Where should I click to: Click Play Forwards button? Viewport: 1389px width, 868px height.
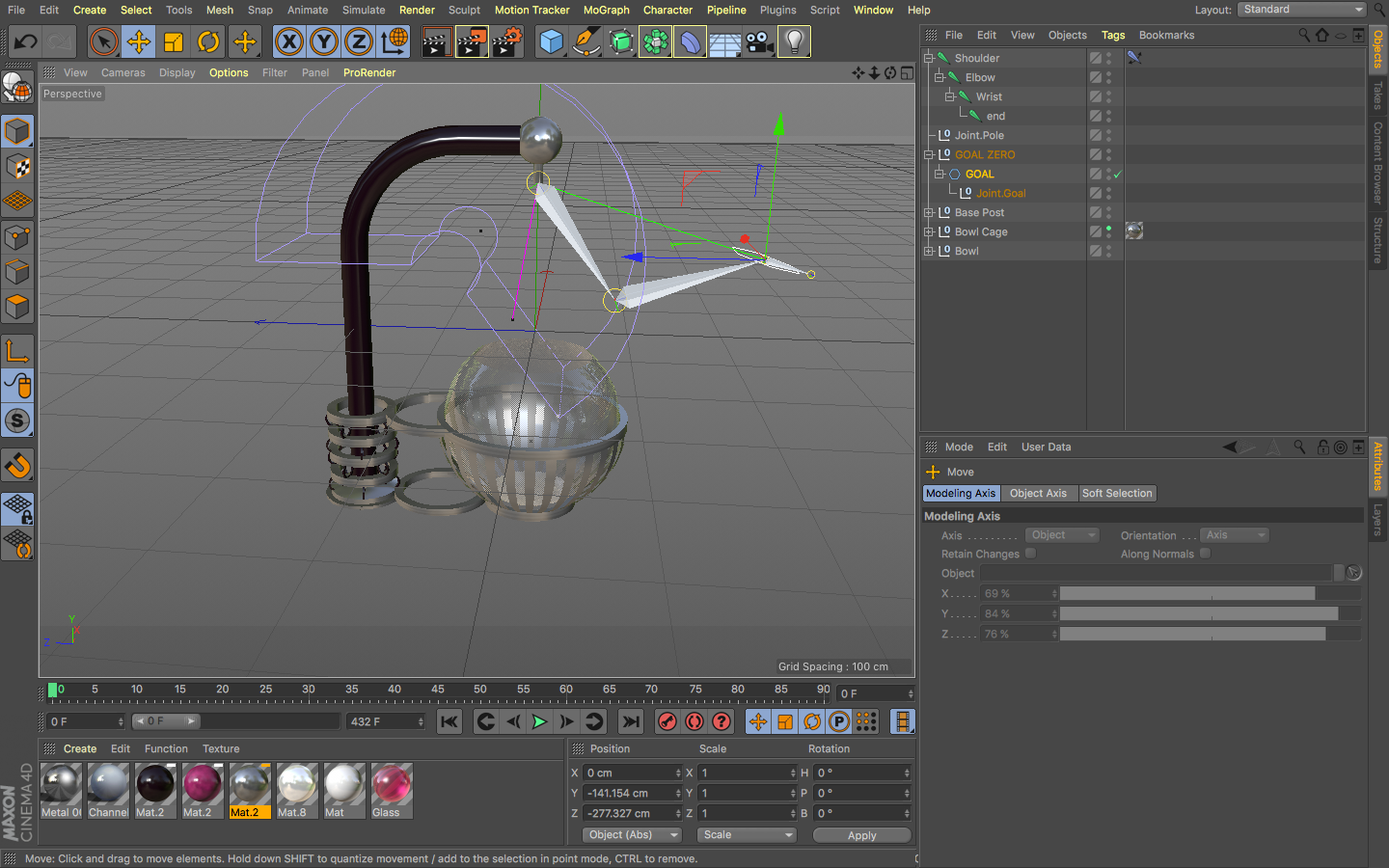pyautogui.click(x=539, y=721)
